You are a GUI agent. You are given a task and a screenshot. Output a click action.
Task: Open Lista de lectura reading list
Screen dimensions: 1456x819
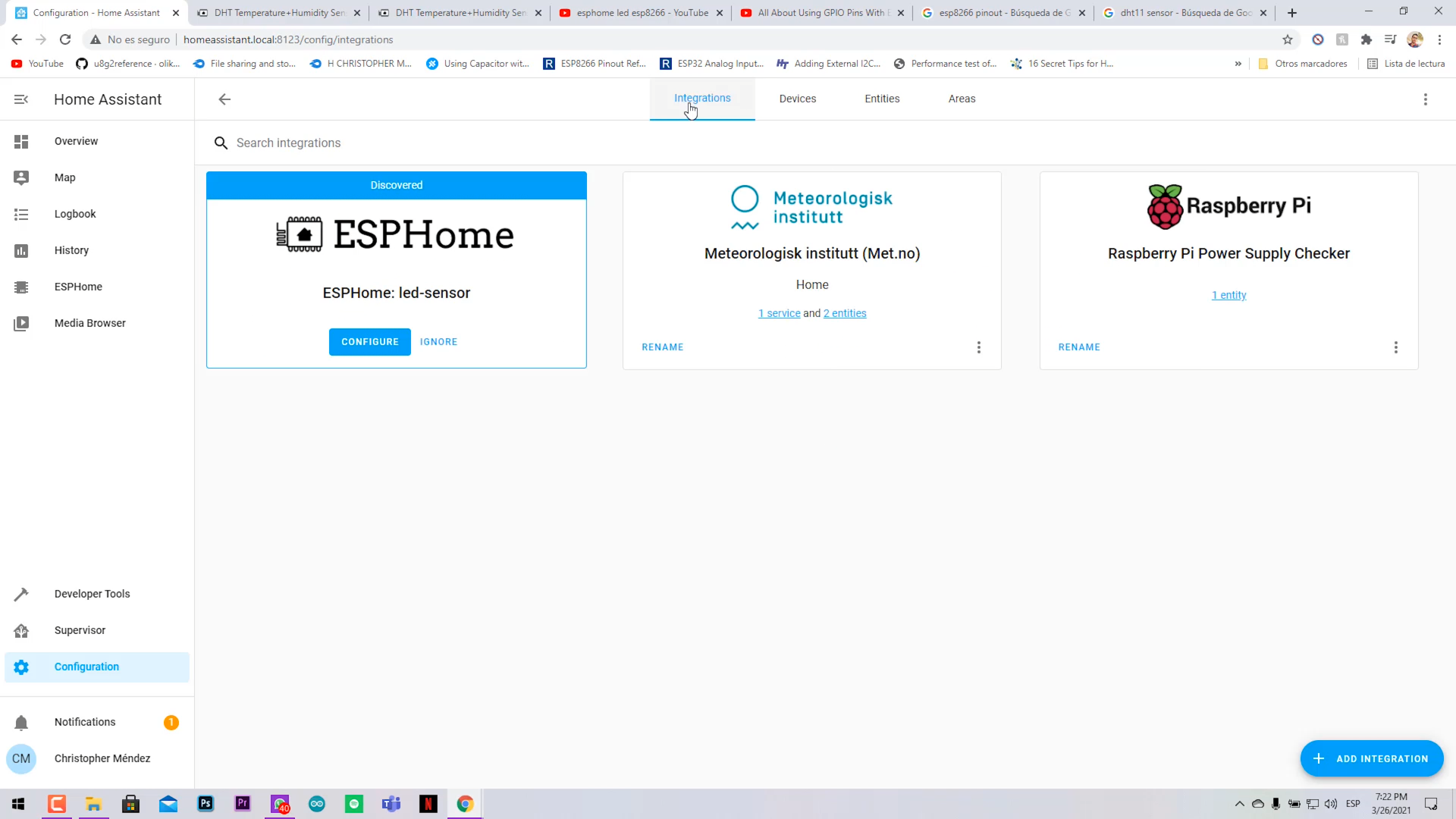[x=1407, y=64]
